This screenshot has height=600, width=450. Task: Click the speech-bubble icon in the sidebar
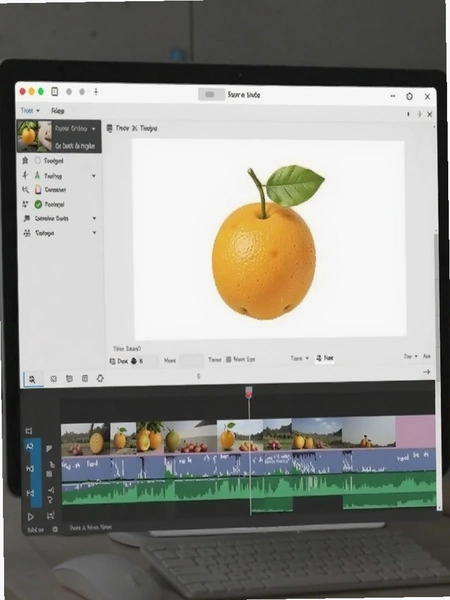point(26,218)
